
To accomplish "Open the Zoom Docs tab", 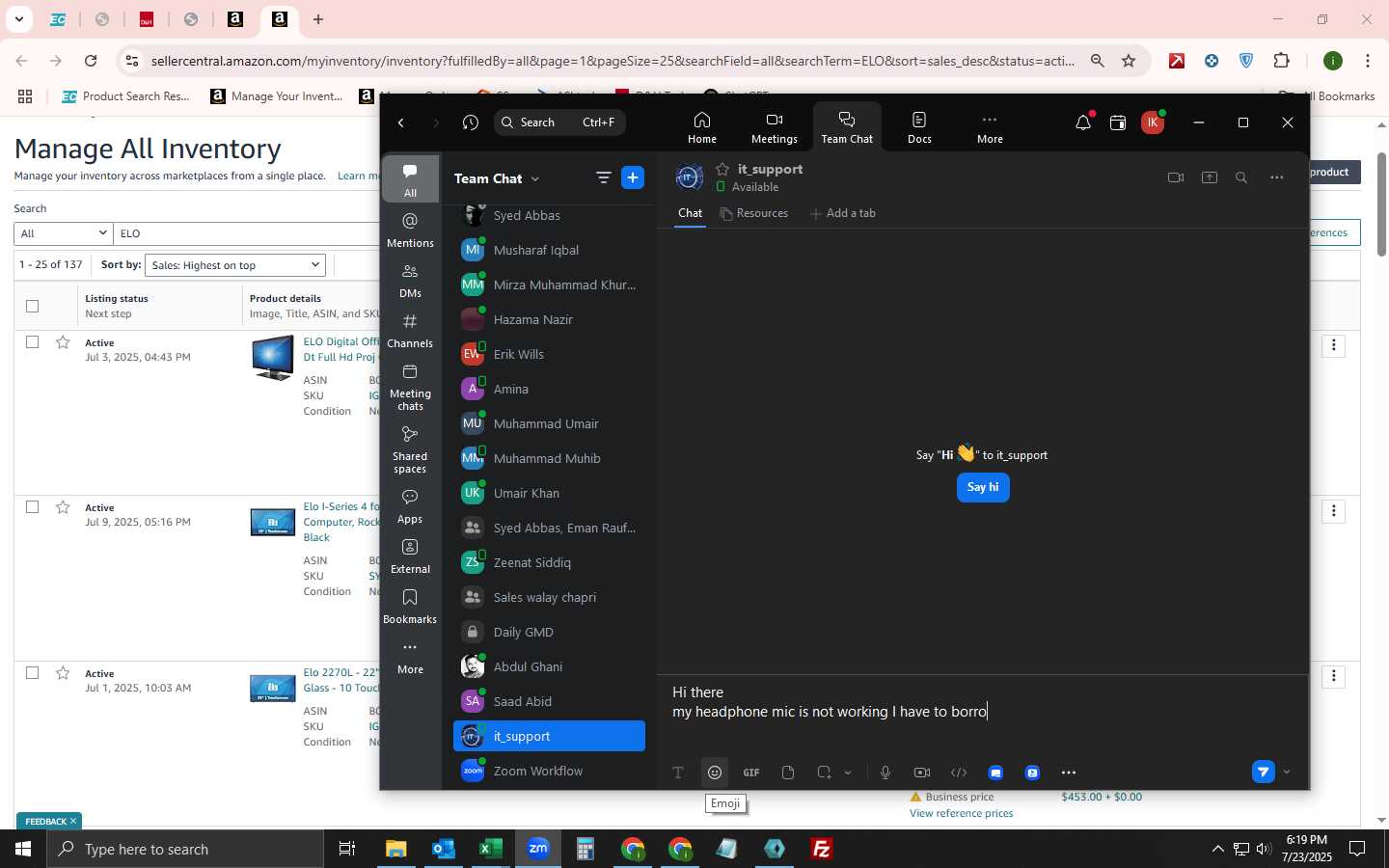I will pos(919,126).
